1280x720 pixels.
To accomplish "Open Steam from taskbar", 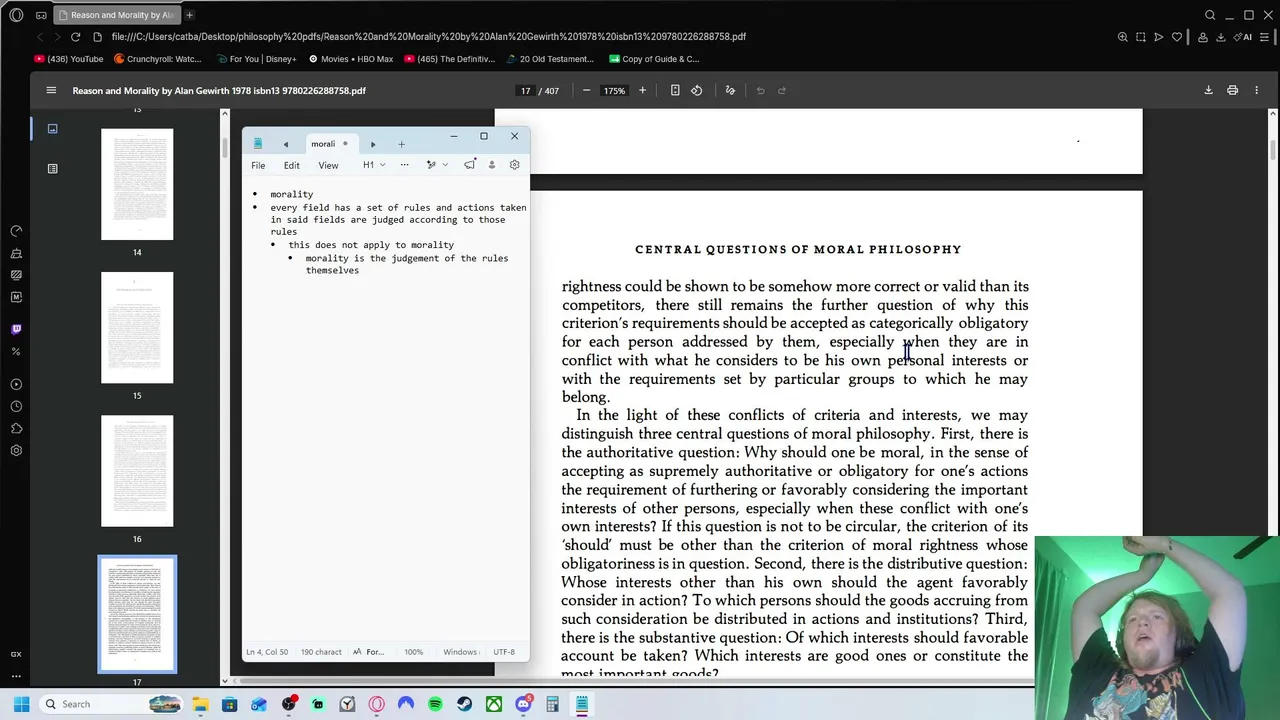I will click(x=464, y=704).
